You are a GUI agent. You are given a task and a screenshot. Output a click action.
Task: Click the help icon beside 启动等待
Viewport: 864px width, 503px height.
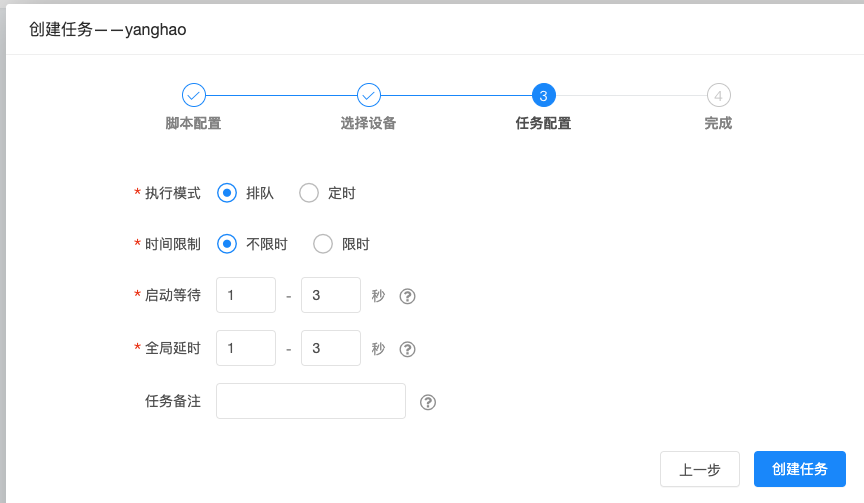(x=407, y=296)
